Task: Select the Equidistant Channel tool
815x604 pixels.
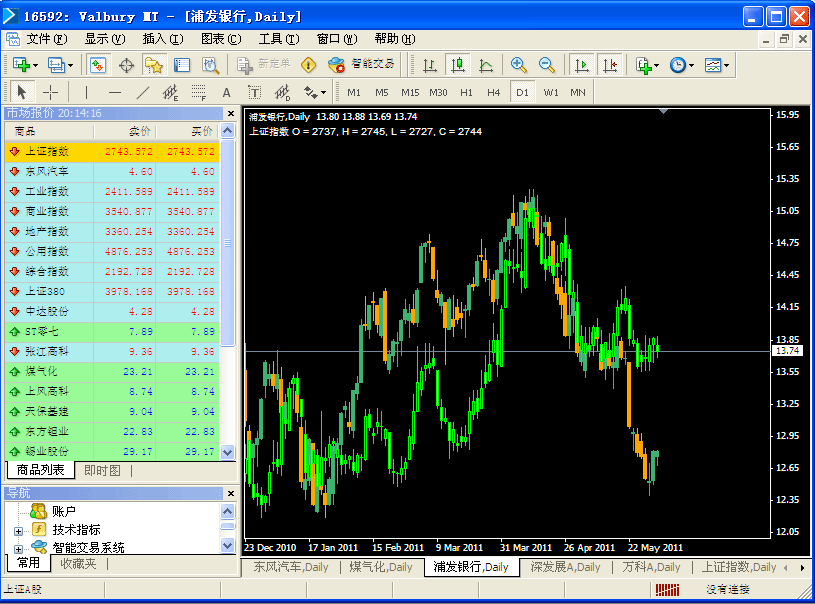Action: [x=170, y=93]
